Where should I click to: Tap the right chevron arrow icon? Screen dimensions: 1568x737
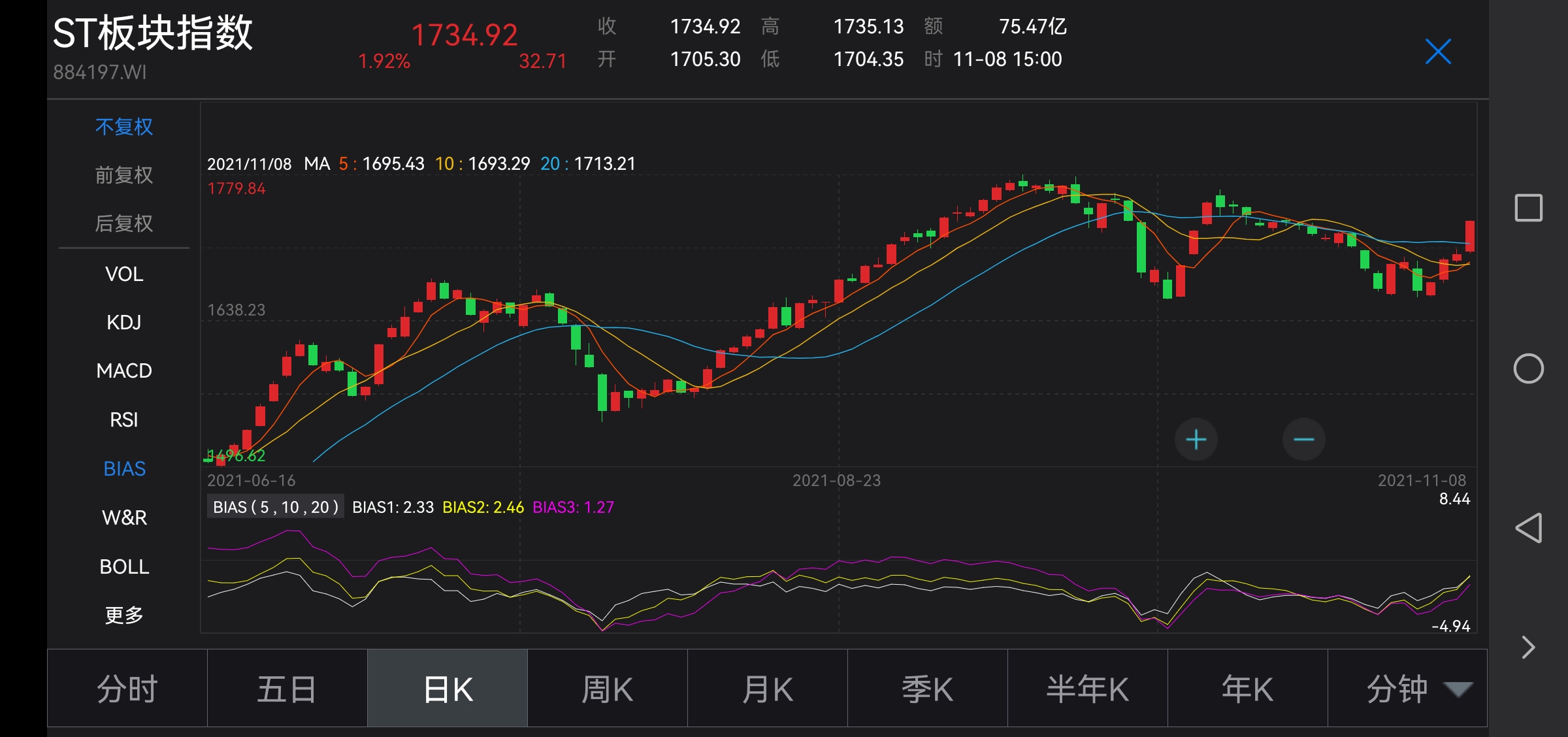(x=1528, y=647)
